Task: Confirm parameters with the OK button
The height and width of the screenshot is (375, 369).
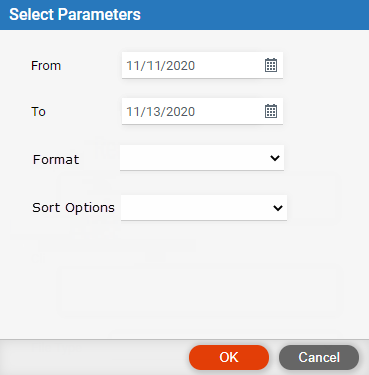Action: pos(229,357)
